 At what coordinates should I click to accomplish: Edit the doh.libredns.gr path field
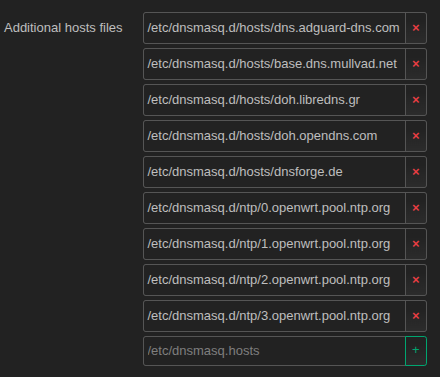[274, 100]
